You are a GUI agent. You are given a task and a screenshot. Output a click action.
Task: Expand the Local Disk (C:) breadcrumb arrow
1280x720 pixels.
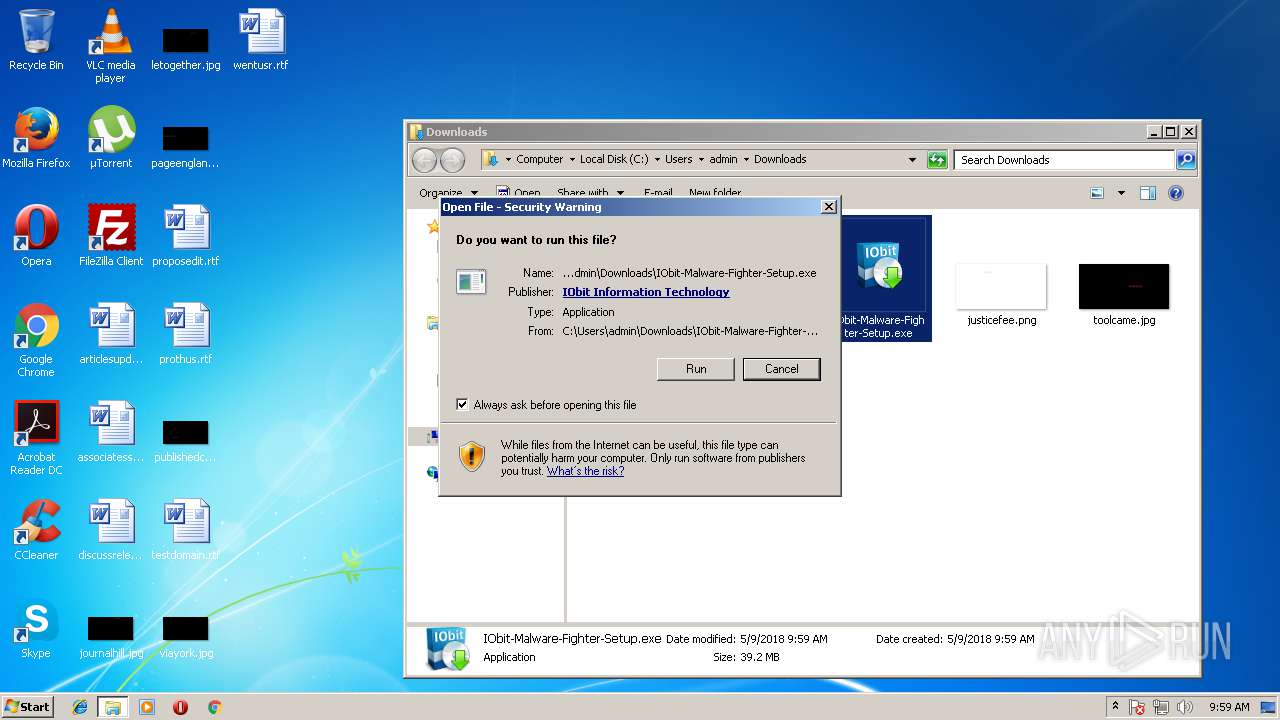(x=657, y=160)
